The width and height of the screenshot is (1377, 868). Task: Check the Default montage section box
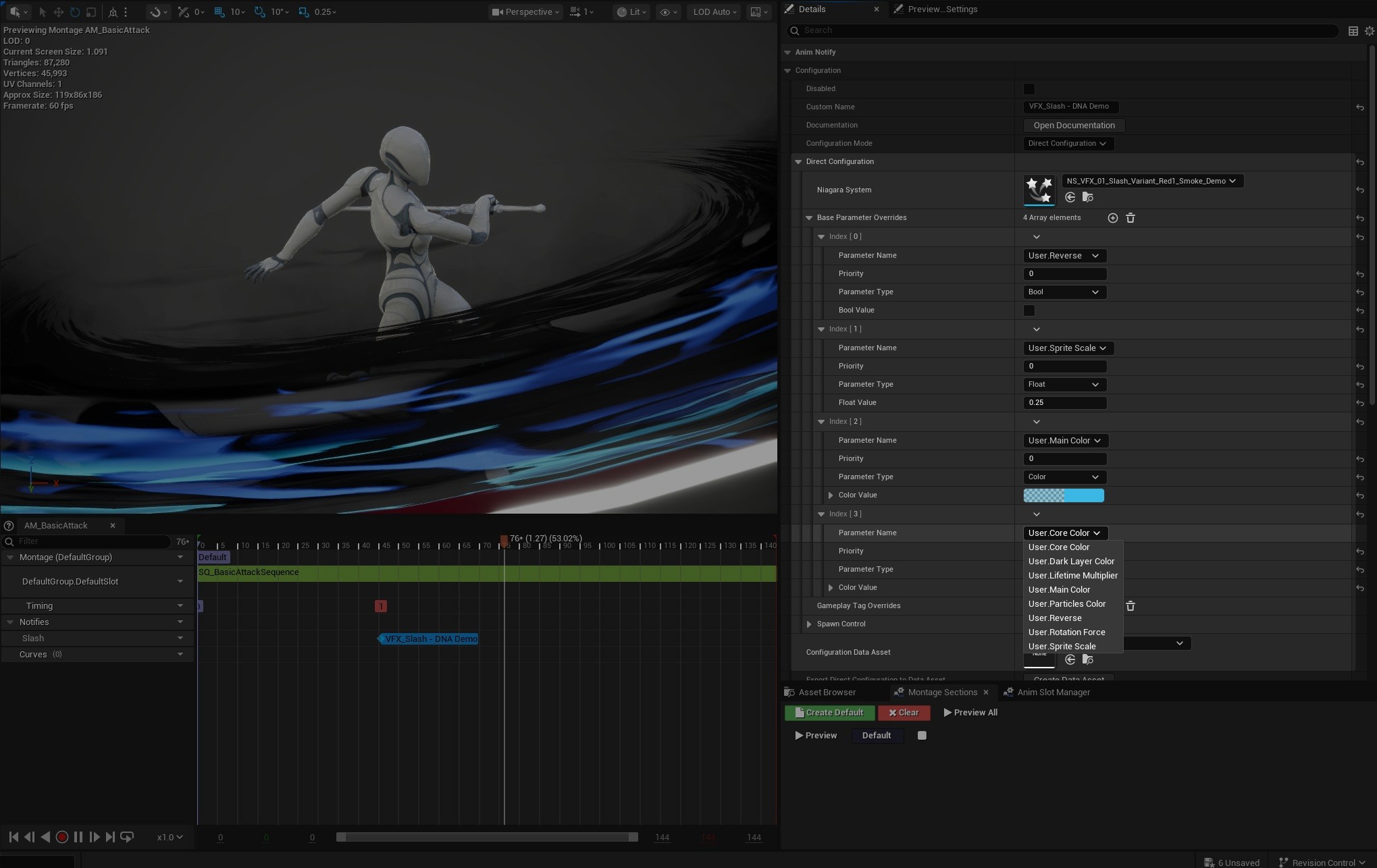922,736
